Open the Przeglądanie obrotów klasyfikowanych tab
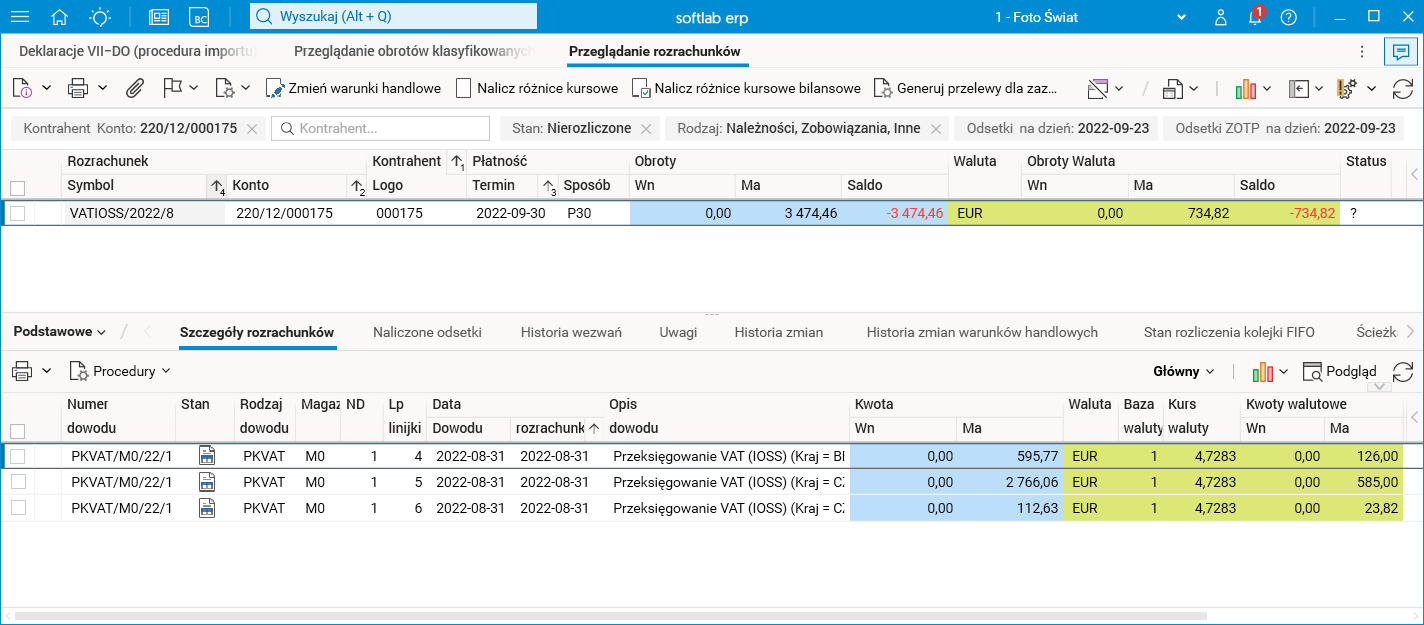 (x=412, y=50)
